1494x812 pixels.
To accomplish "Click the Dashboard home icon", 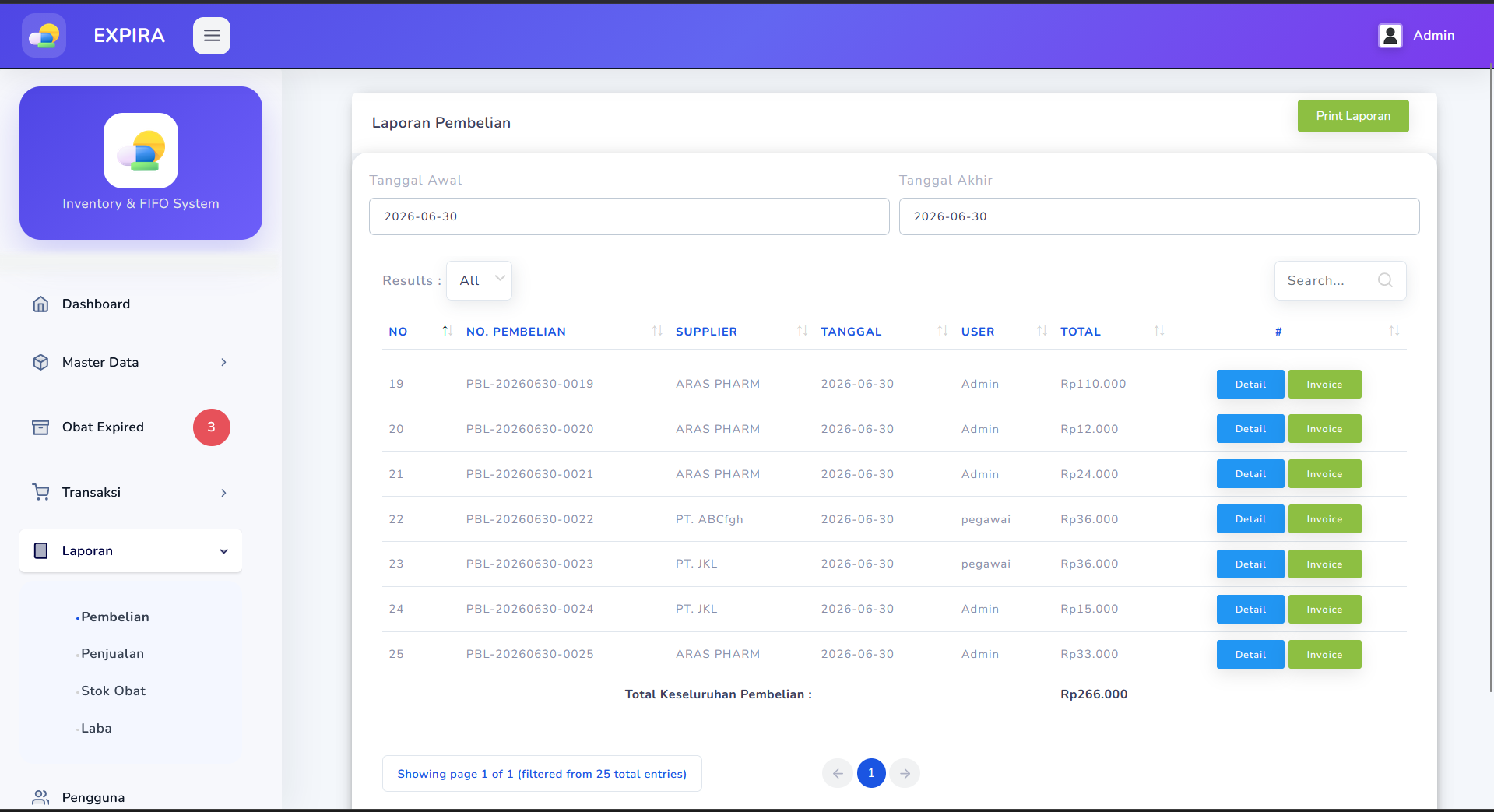I will pyautogui.click(x=40, y=304).
